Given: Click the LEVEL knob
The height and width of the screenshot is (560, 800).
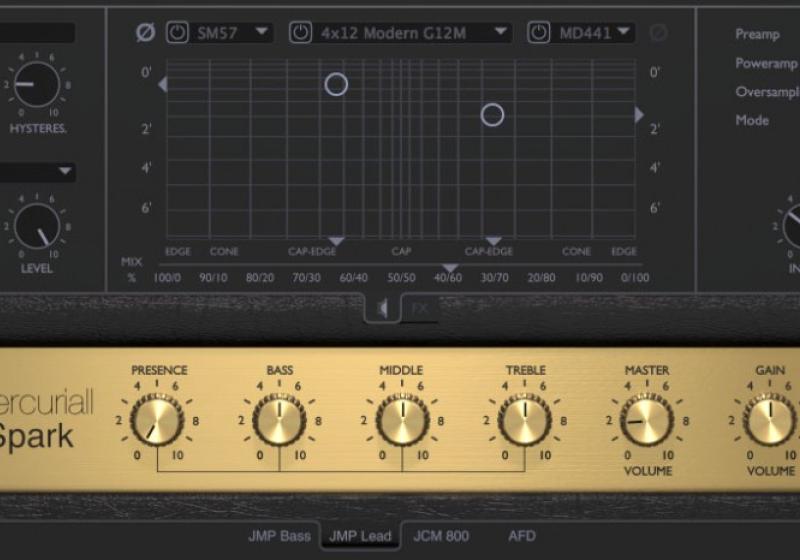Looking at the screenshot, I should tap(37, 226).
